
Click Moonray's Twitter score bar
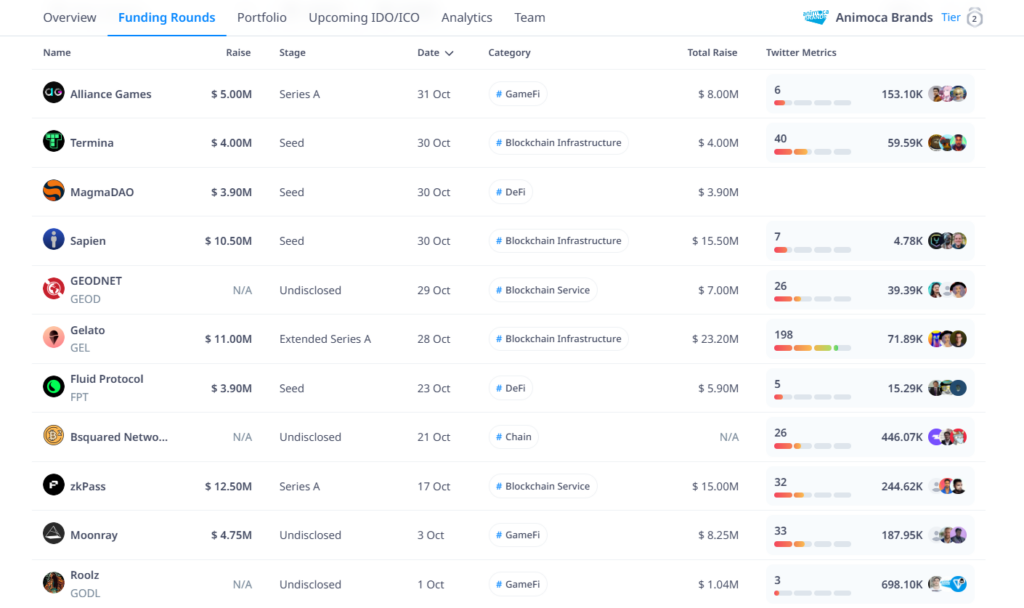coord(812,544)
